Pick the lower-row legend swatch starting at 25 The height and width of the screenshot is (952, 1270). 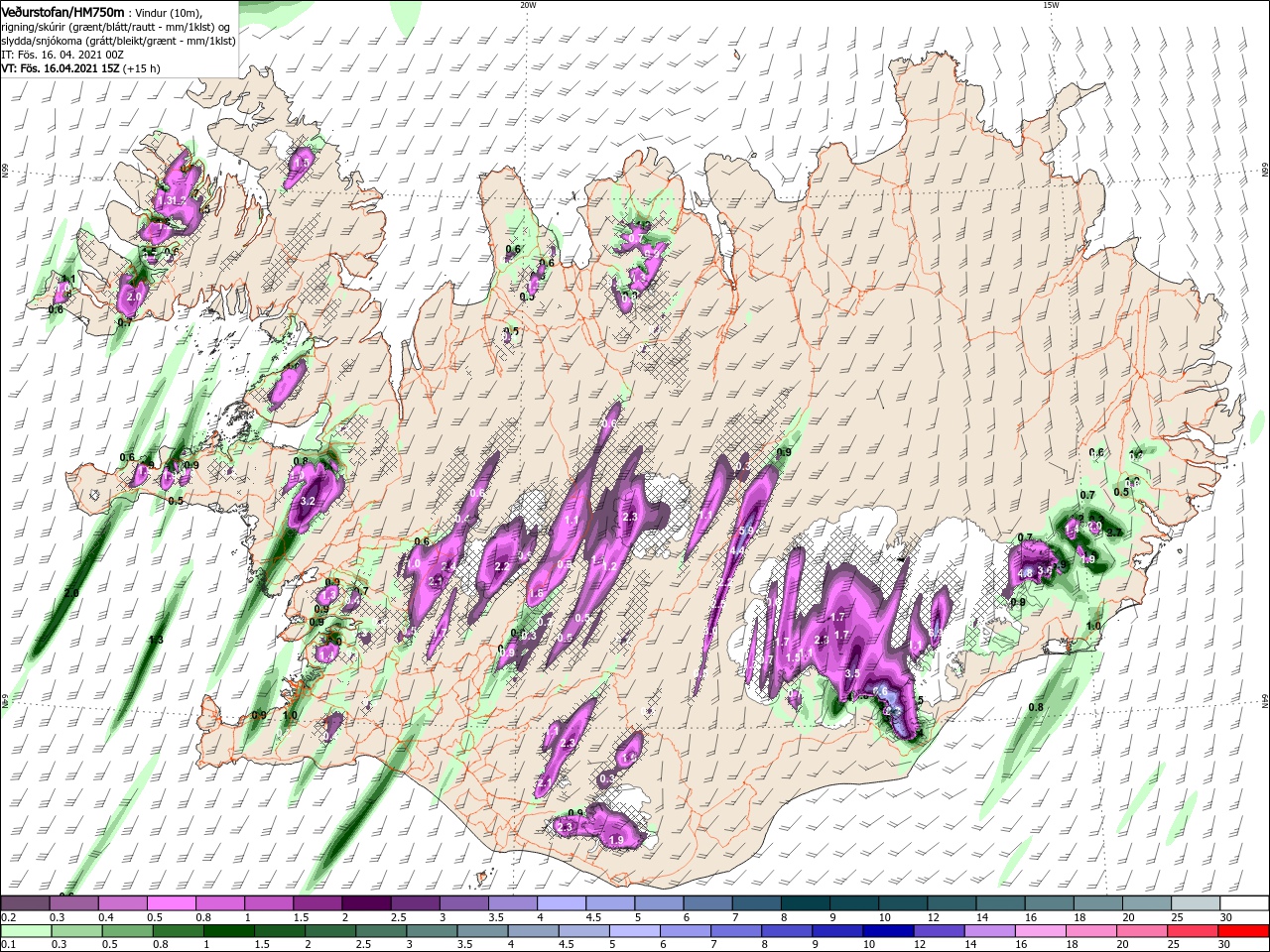pos(1191,931)
